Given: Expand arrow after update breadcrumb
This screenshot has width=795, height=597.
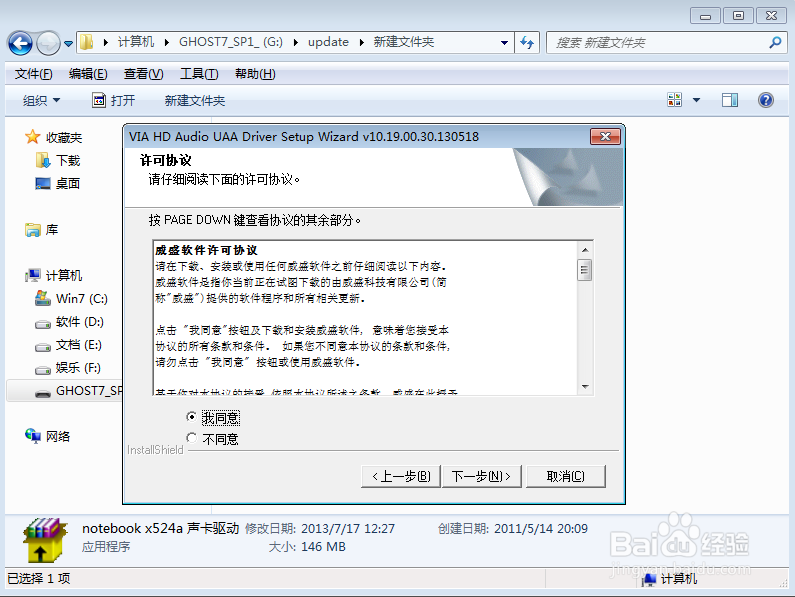Looking at the screenshot, I should tap(362, 43).
